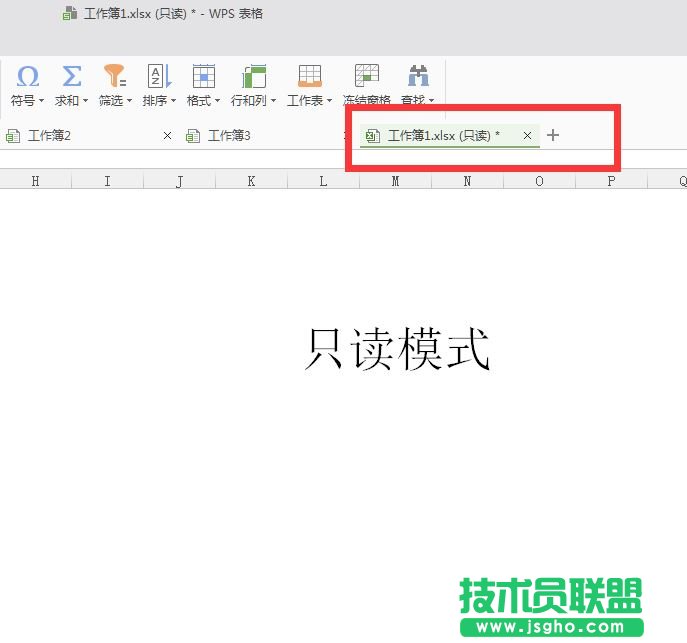Click the 工作簿3 tab file icon
Screen dimensions: 687x643
point(193,136)
